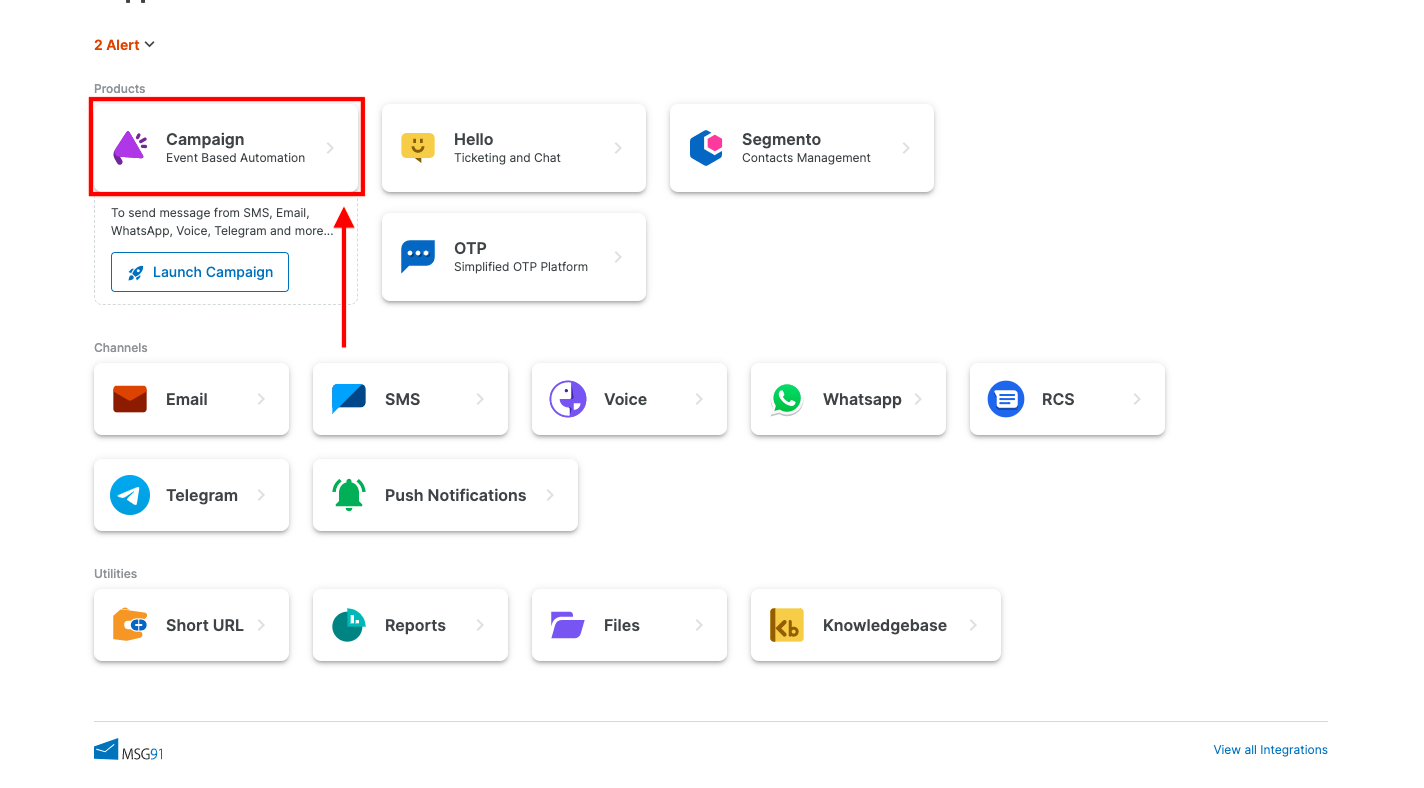Click the chevron on the Email card

[x=261, y=399]
